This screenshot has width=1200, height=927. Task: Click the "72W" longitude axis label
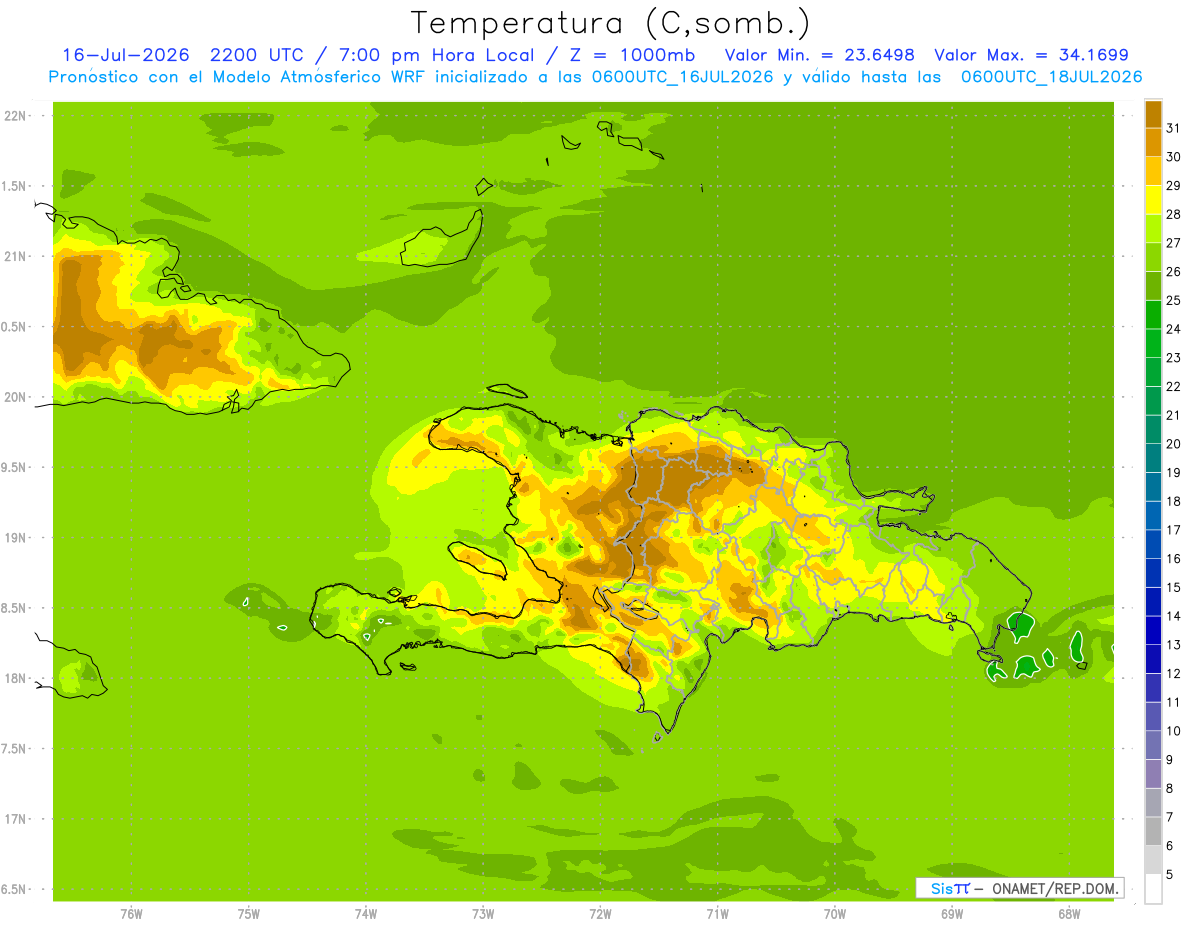(600, 914)
